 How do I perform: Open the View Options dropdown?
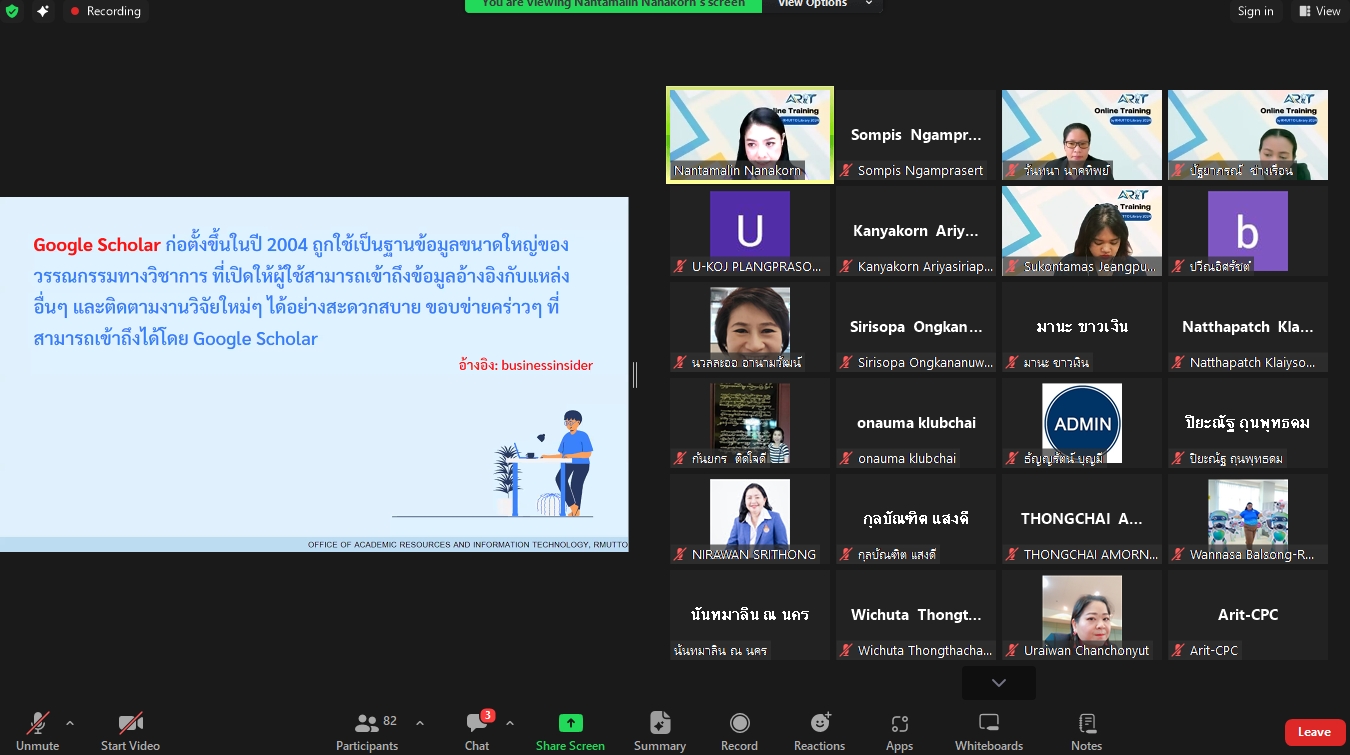(x=825, y=4)
